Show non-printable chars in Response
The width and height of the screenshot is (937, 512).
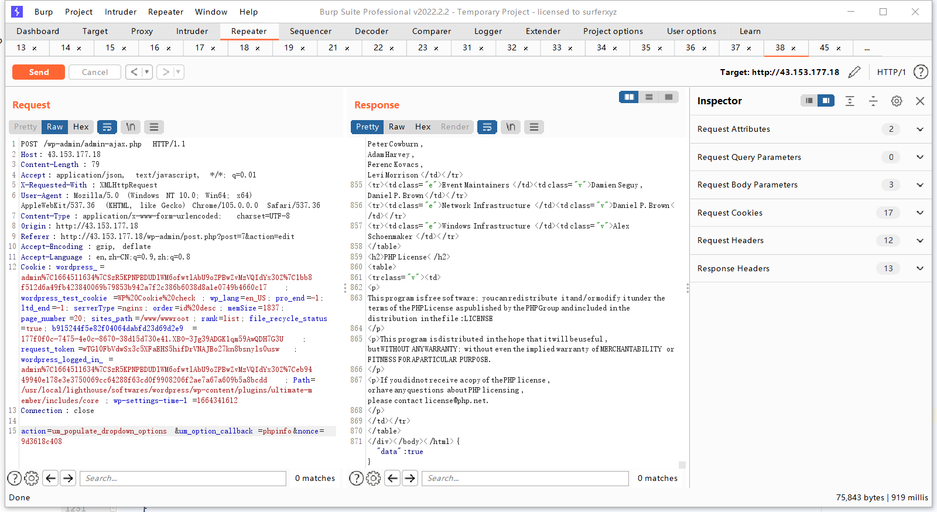(x=510, y=127)
